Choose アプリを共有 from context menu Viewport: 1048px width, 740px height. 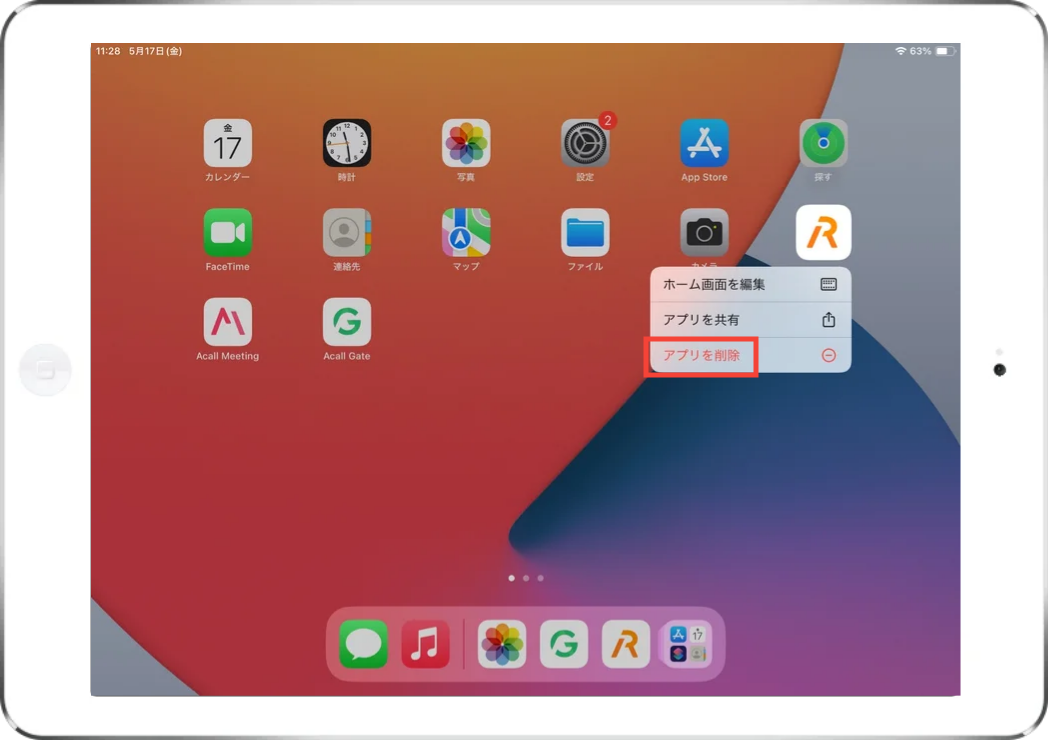pyautogui.click(x=751, y=320)
